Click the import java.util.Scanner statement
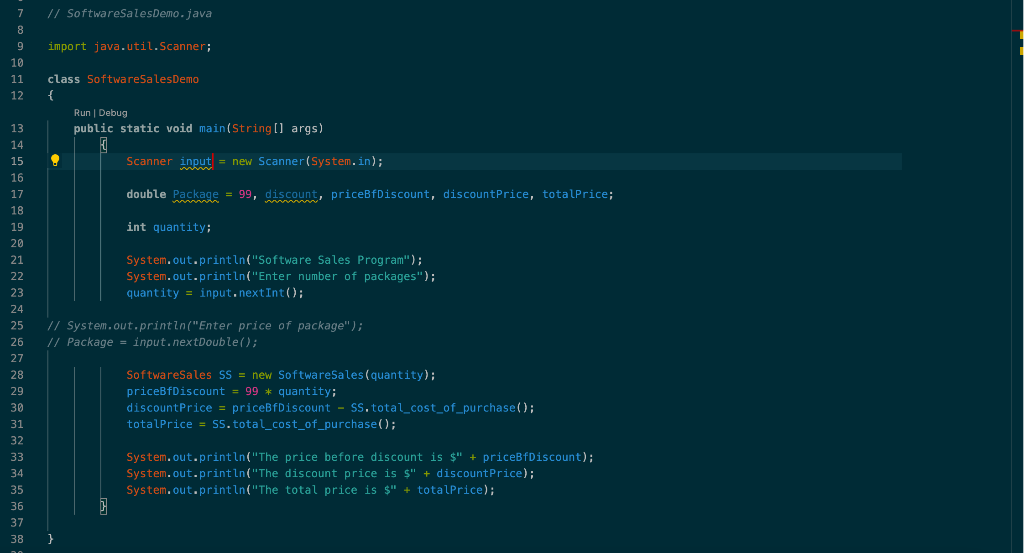This screenshot has height=553, width=1024. point(129,46)
